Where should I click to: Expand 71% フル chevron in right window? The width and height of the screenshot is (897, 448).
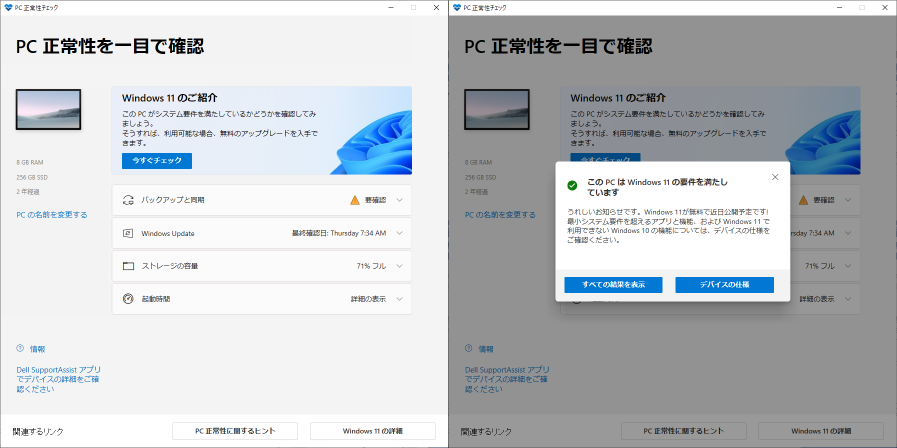(848, 266)
